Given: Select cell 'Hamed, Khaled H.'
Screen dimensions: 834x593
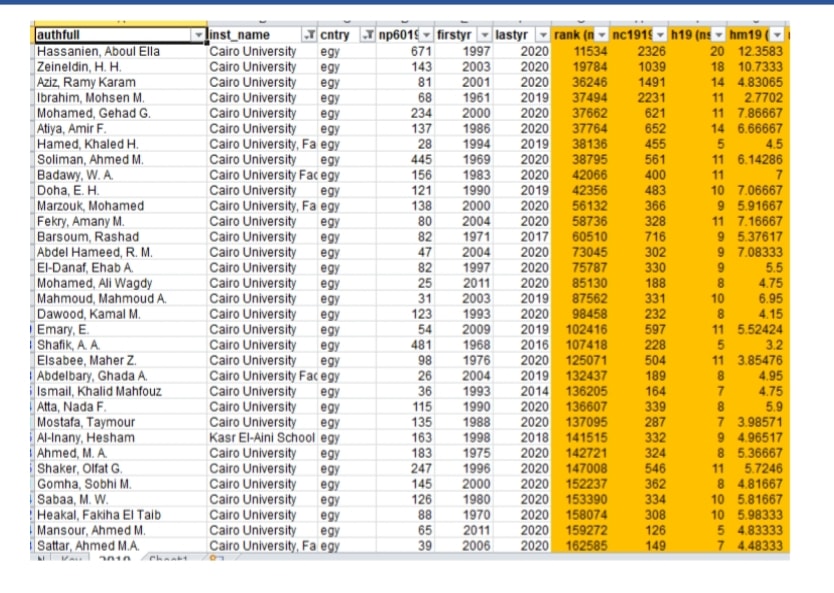Looking at the screenshot, I should point(120,144).
